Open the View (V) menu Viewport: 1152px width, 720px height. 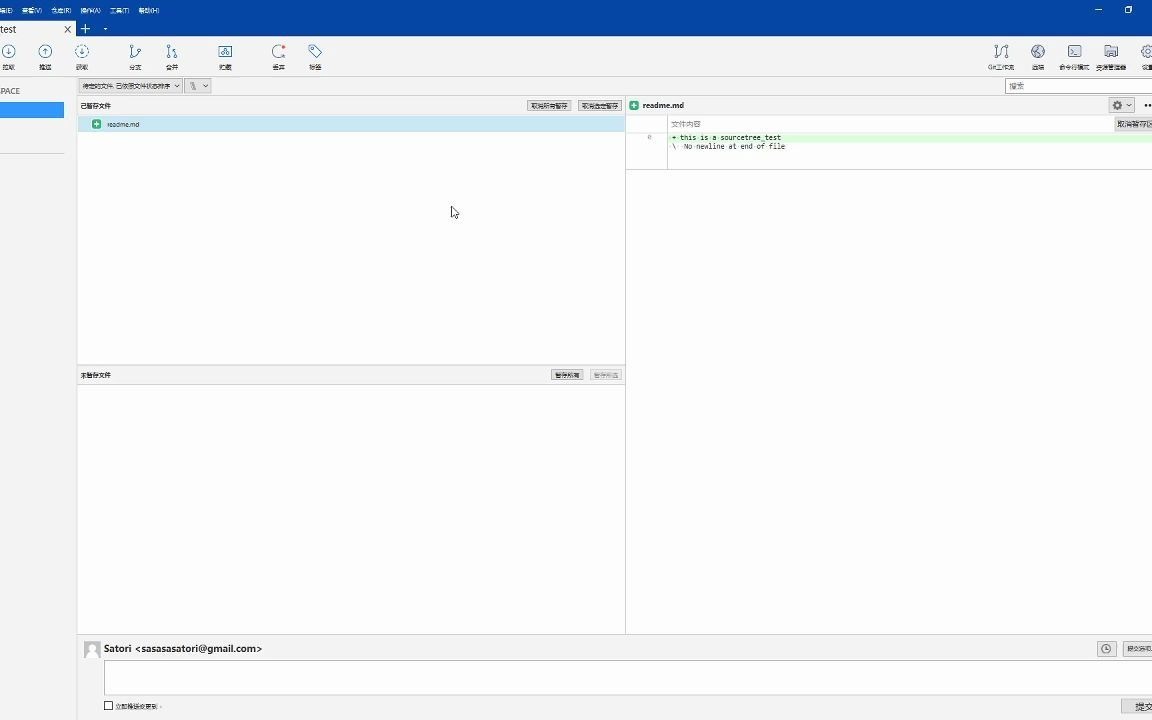31,10
